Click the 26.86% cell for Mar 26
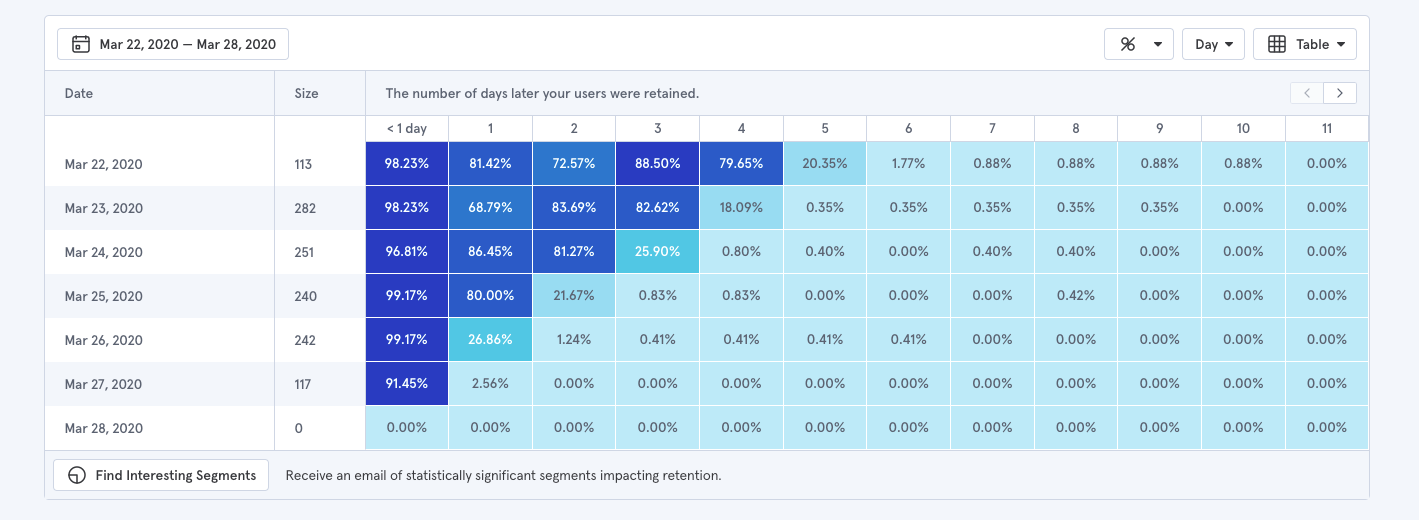The image size is (1419, 520). [x=490, y=340]
